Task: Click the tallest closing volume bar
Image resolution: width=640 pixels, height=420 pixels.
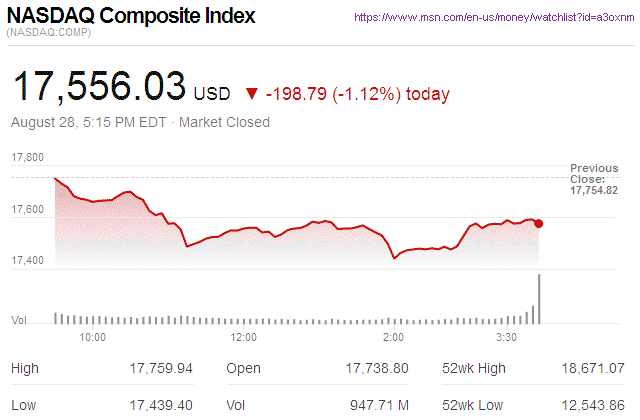Action: (539, 298)
